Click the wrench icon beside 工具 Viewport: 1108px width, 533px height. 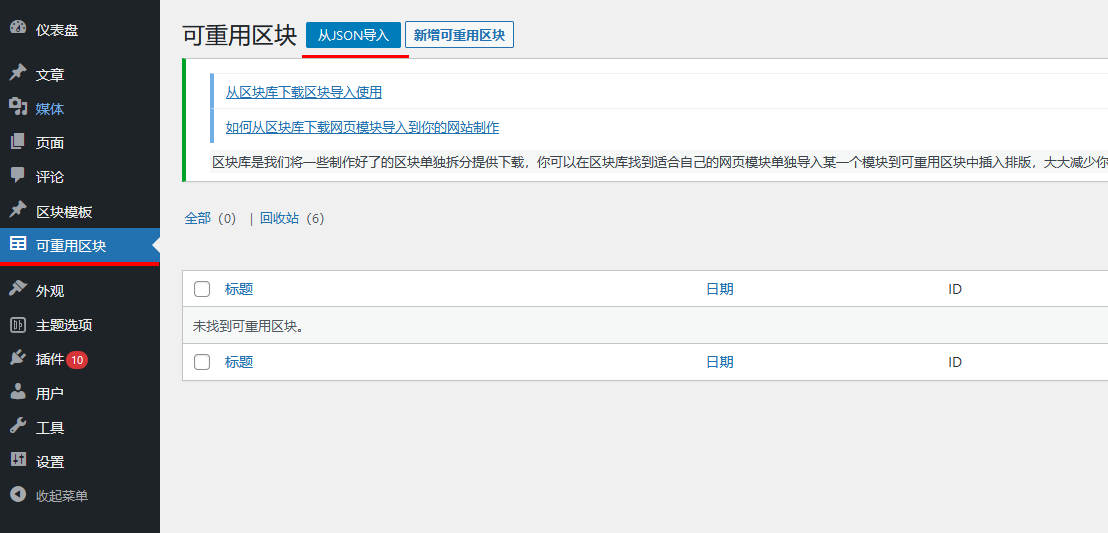[18, 426]
